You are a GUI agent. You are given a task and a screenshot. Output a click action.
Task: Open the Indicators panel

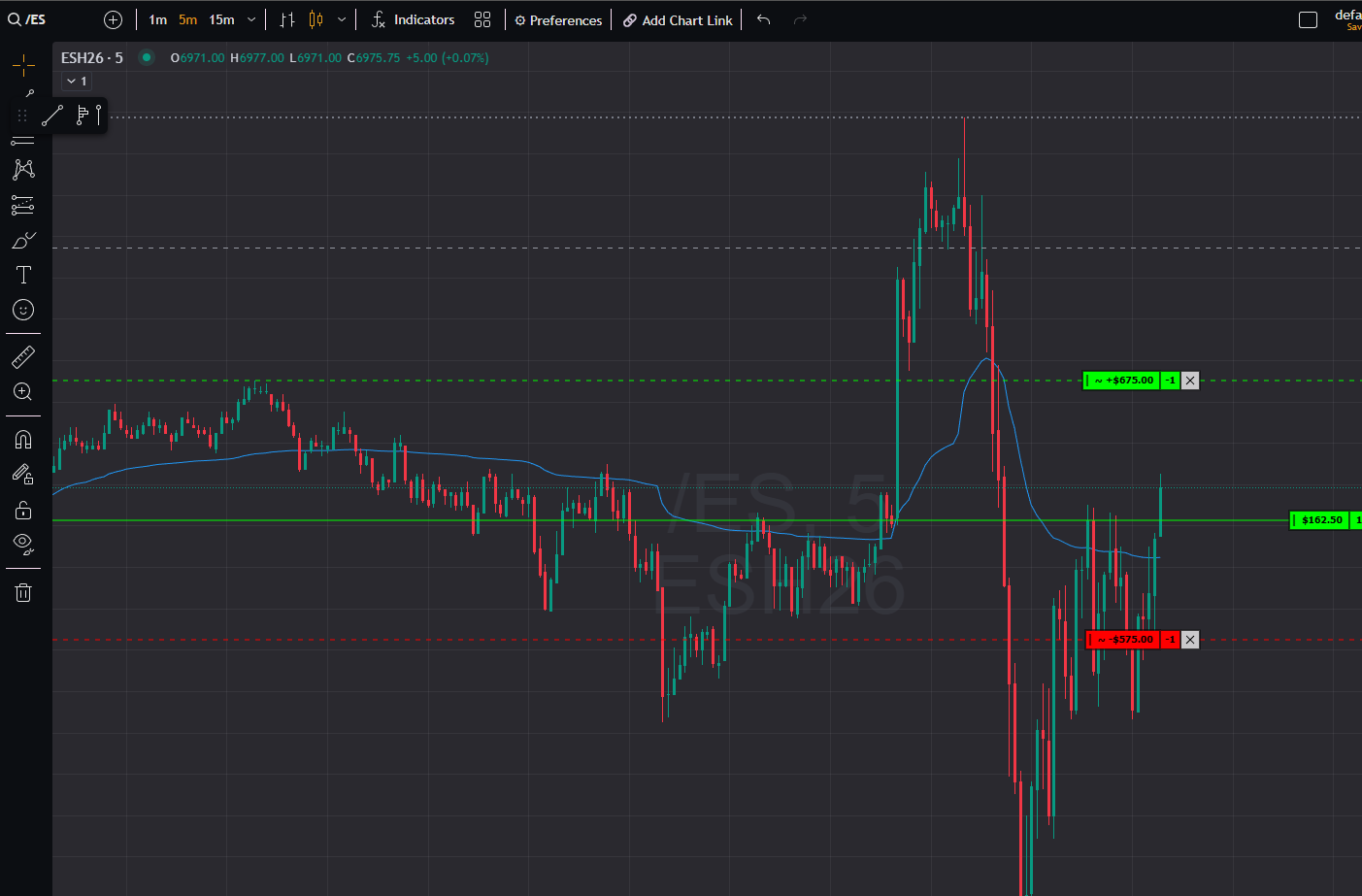pyautogui.click(x=414, y=20)
